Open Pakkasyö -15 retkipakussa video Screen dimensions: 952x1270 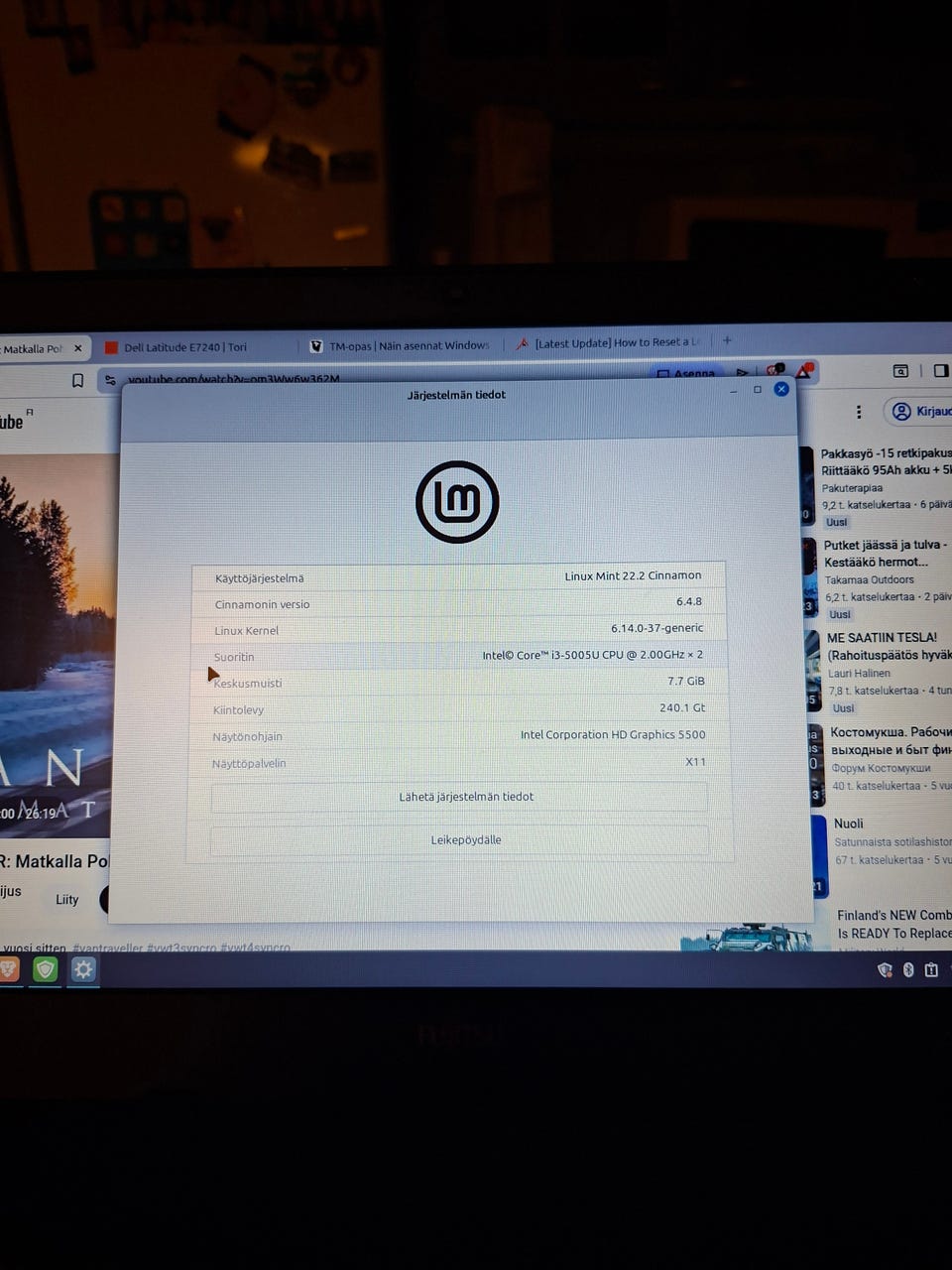tap(887, 461)
